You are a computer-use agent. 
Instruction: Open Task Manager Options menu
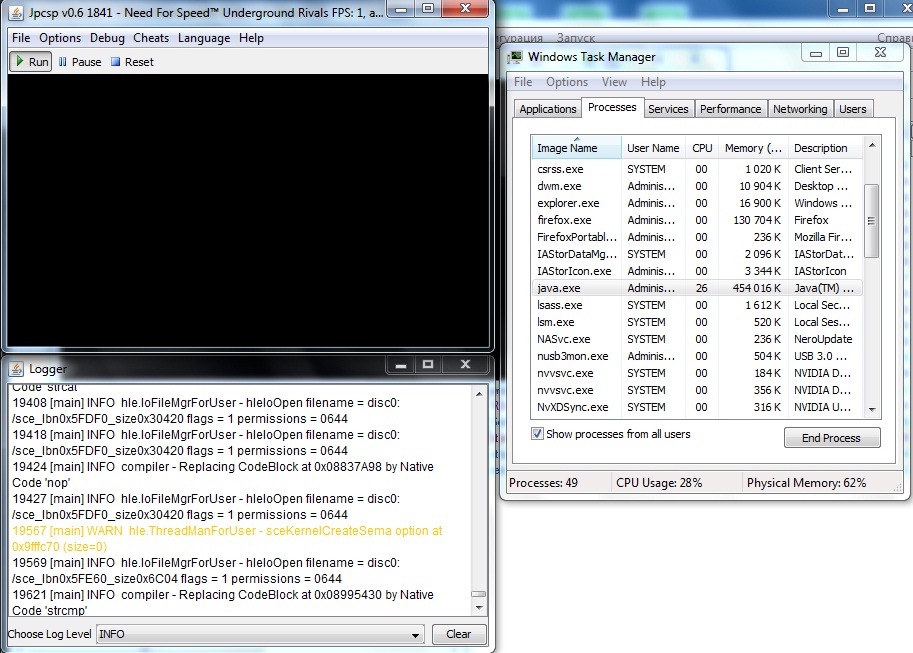tap(567, 82)
